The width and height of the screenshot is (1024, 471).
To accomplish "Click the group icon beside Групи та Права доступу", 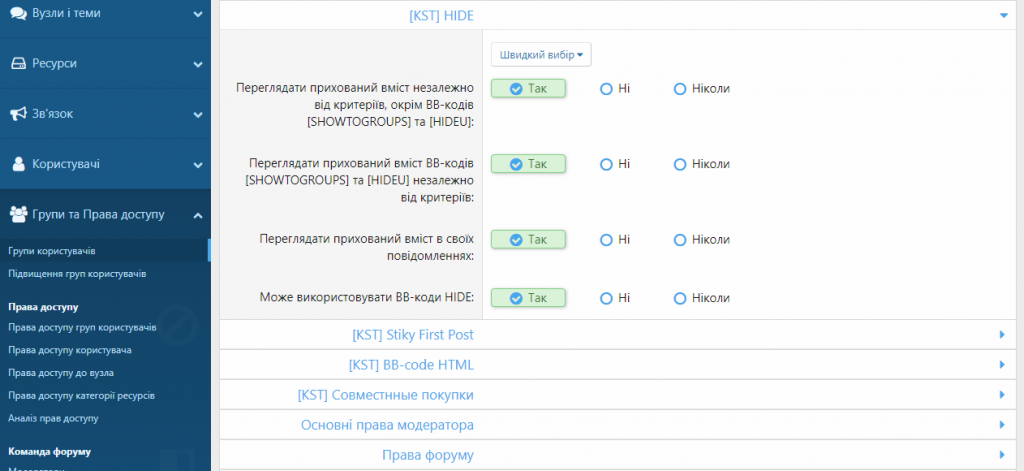I will coord(18,214).
